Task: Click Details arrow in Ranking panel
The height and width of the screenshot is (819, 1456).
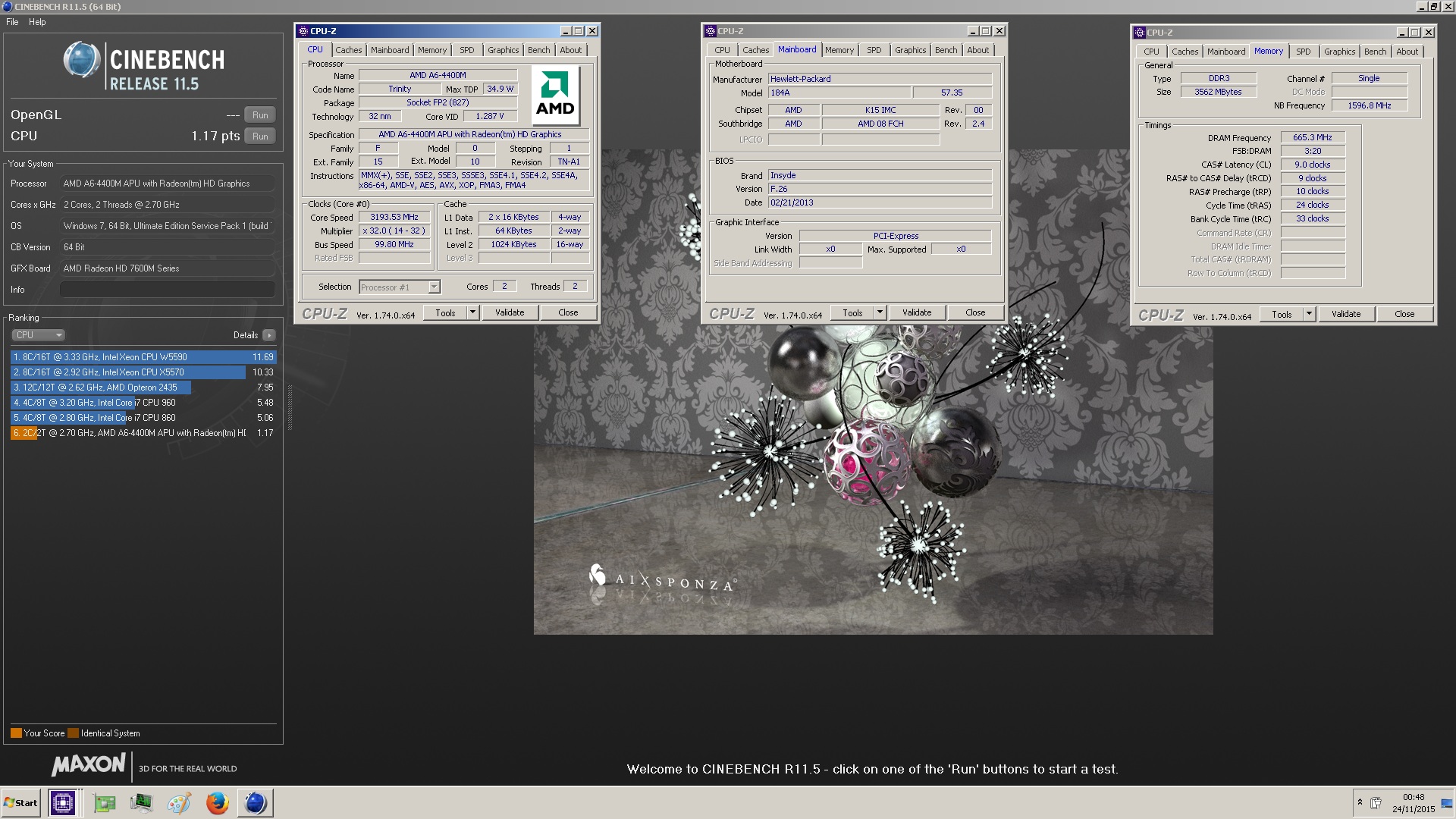Action: pyautogui.click(x=269, y=335)
